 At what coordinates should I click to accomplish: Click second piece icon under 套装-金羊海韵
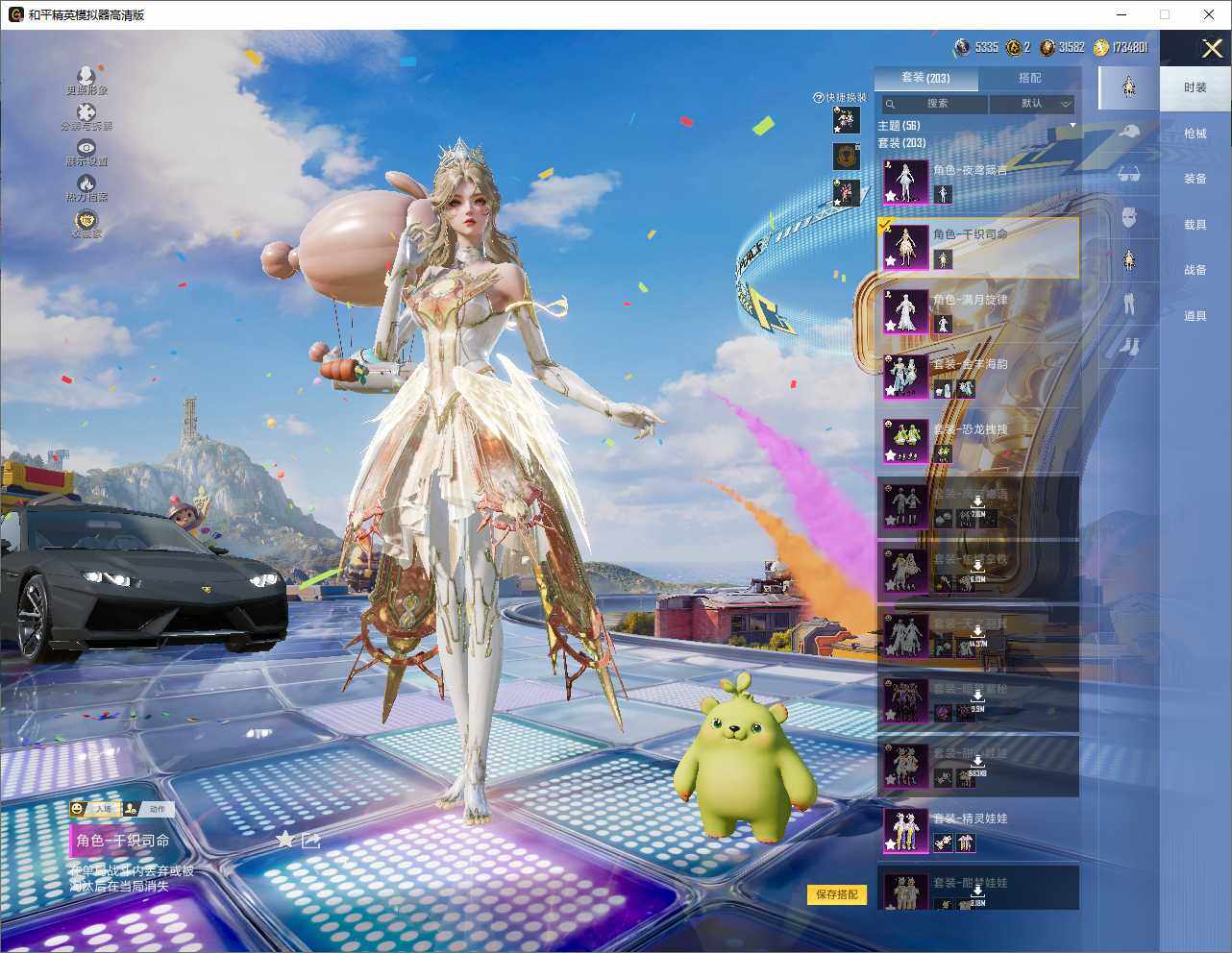966,389
